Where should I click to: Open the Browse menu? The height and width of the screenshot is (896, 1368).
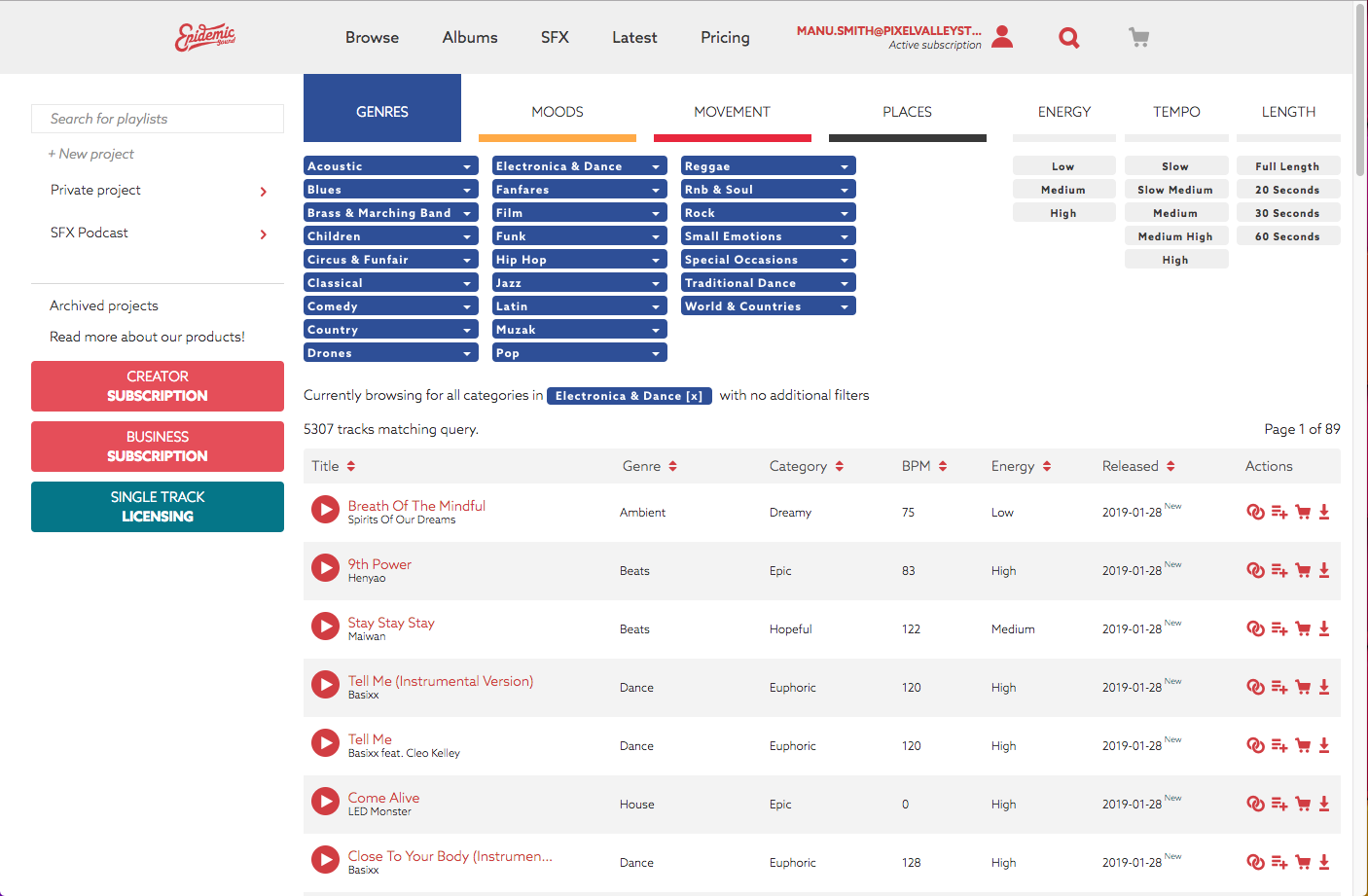point(372,37)
